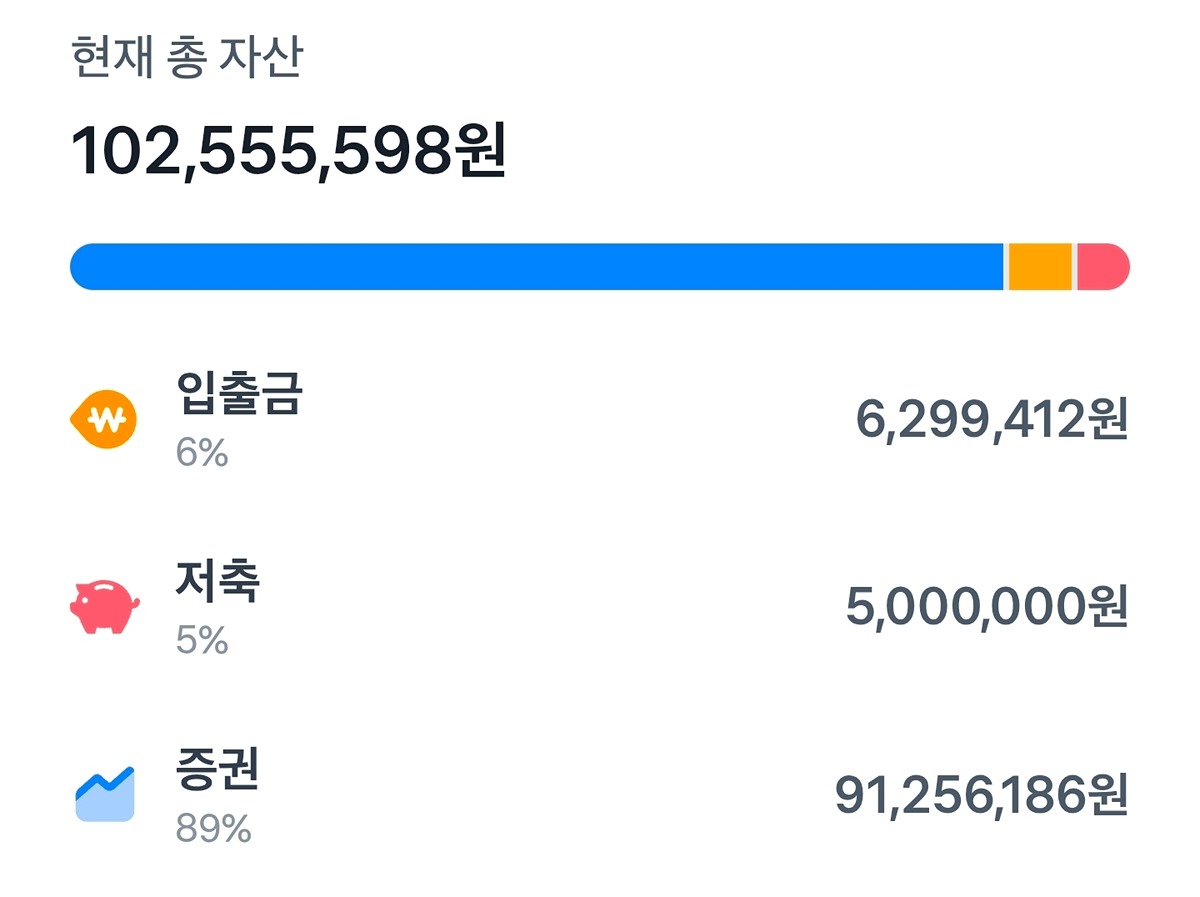Image resolution: width=1200 pixels, height=897 pixels.
Task: Open the 입출금 account row
Action: coord(600,420)
